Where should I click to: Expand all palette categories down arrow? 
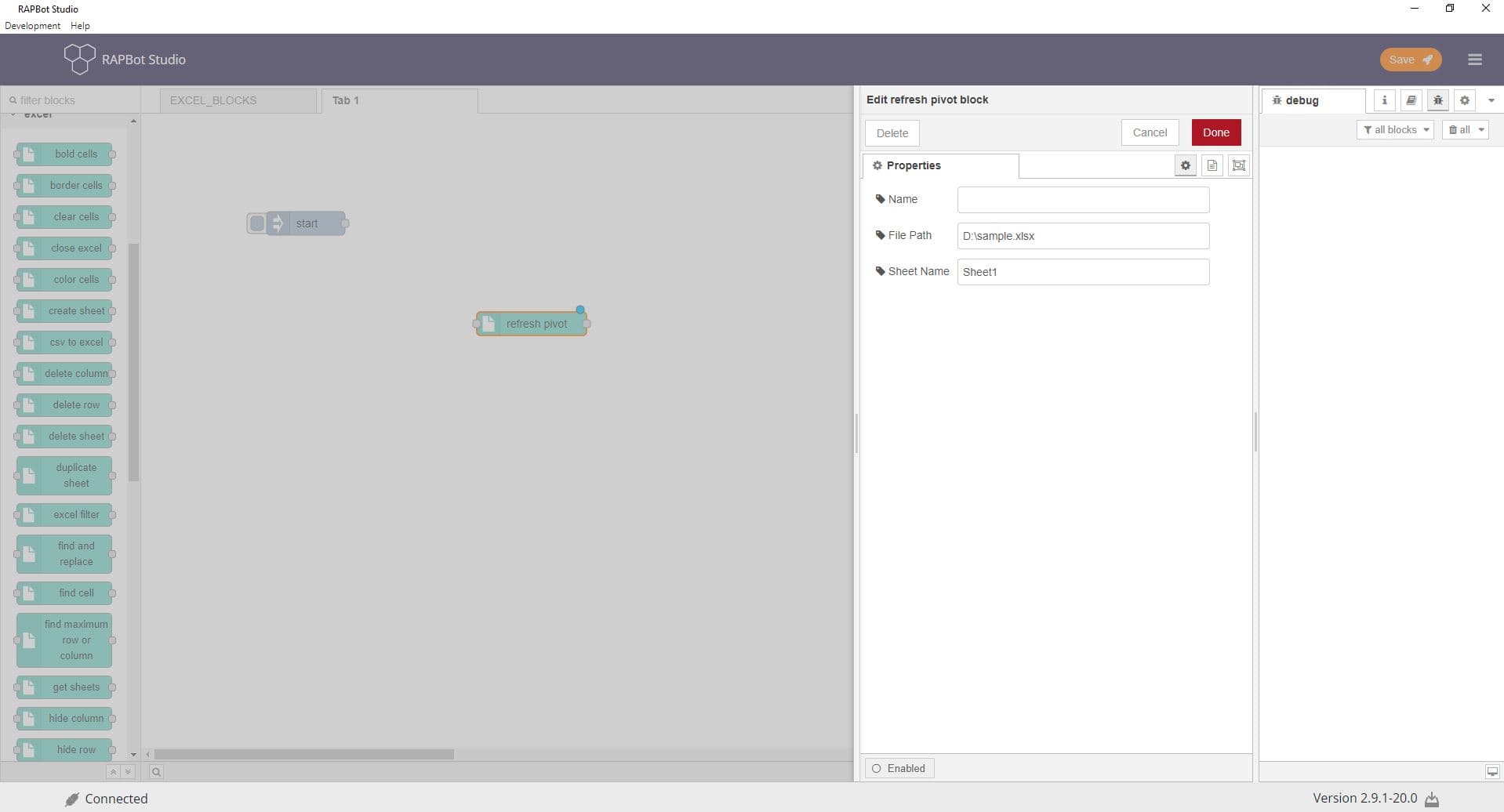(x=128, y=772)
